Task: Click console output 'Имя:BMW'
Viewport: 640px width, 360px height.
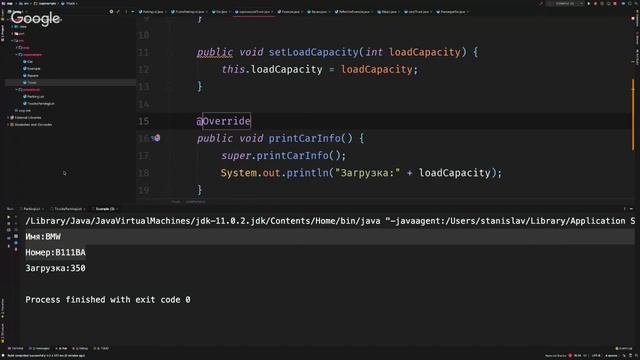Action: [x=43, y=237]
